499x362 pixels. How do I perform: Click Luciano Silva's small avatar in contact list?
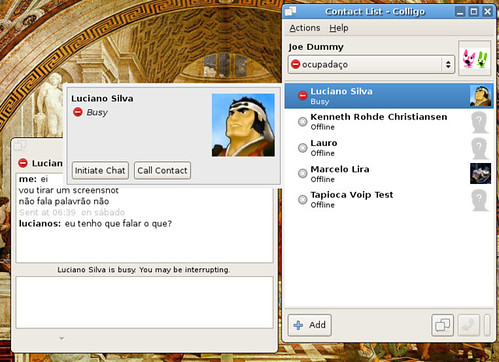click(x=480, y=96)
